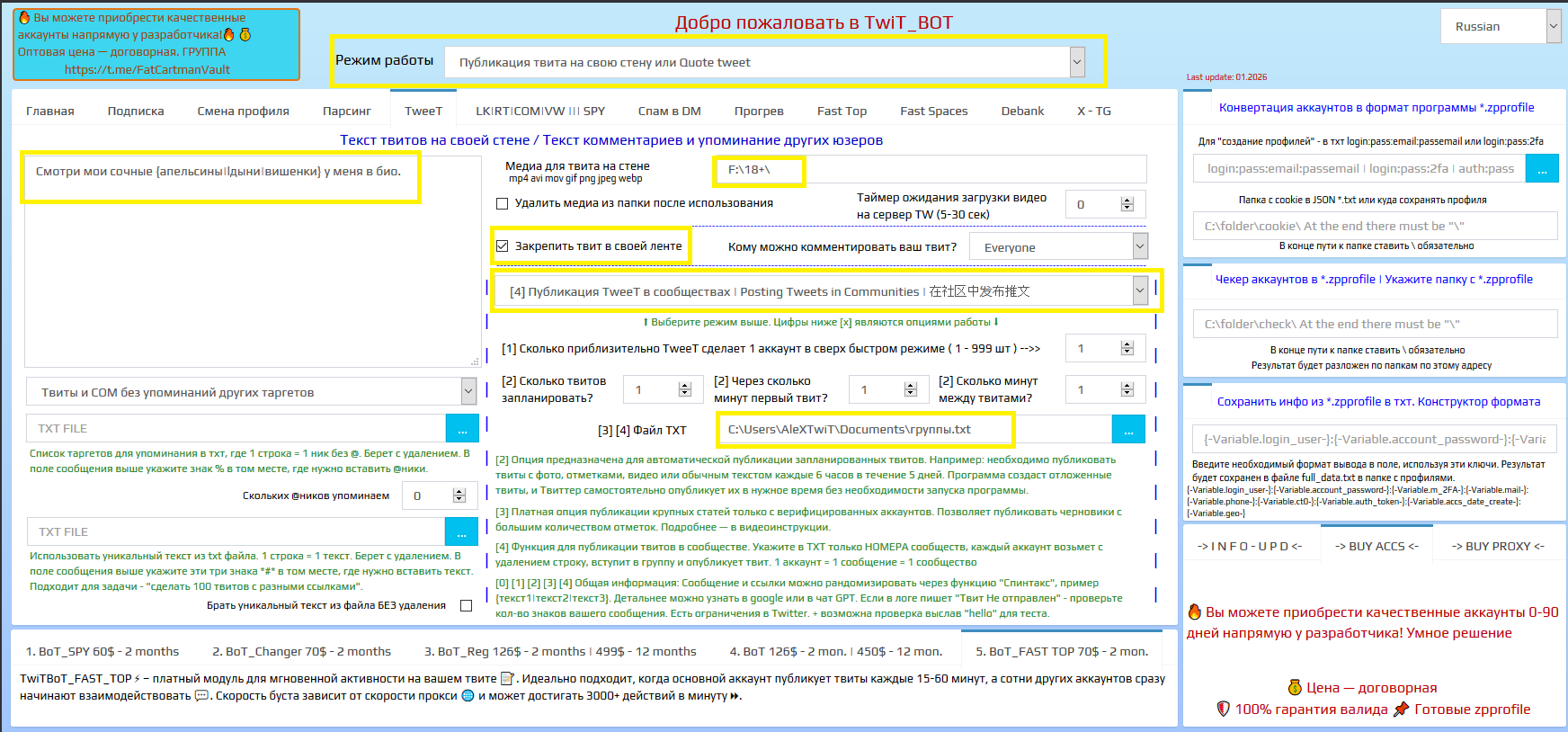Screen dimensions: 1568x732
Task: Open file browser for unique text TXT FILE
Action: tap(461, 531)
